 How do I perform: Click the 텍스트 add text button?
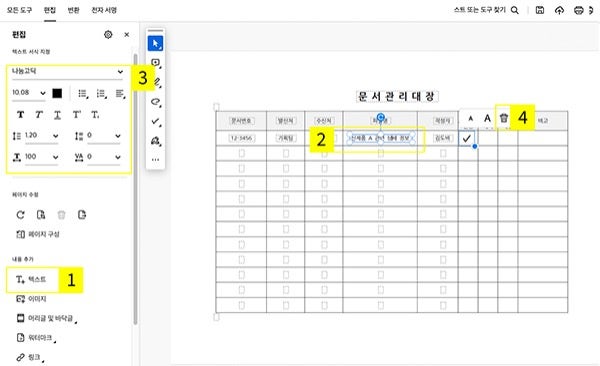[x=31, y=279]
